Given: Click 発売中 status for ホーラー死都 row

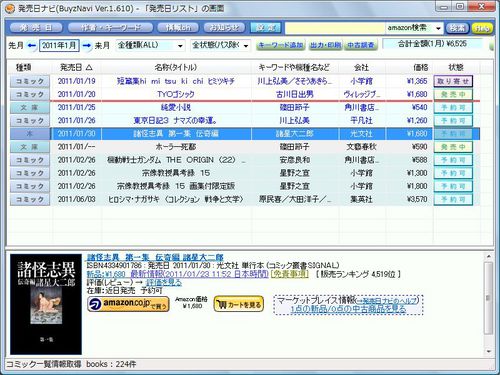Looking at the screenshot, I should click(x=453, y=147).
